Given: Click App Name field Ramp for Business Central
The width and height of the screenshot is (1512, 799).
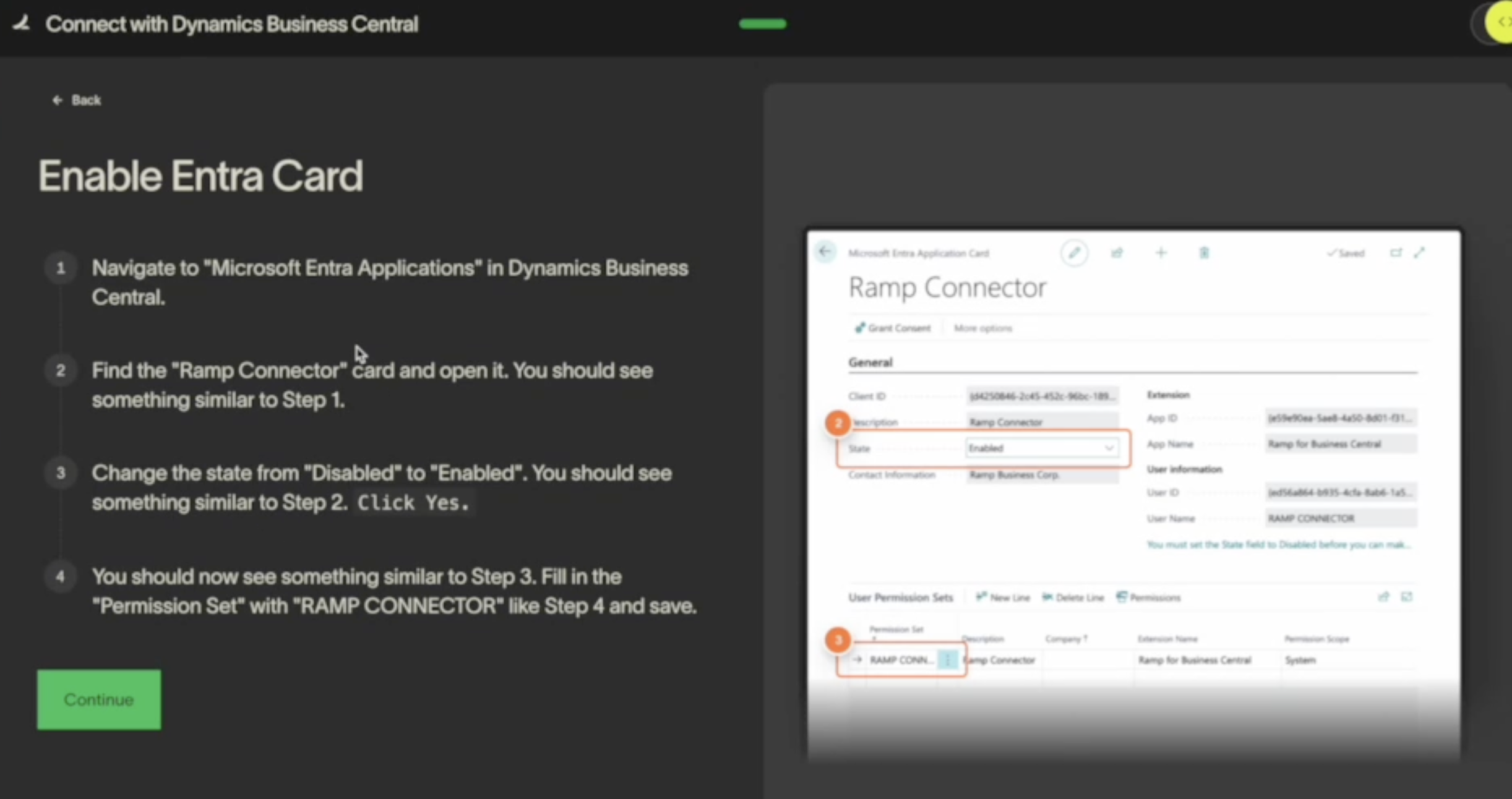Looking at the screenshot, I should [1341, 444].
